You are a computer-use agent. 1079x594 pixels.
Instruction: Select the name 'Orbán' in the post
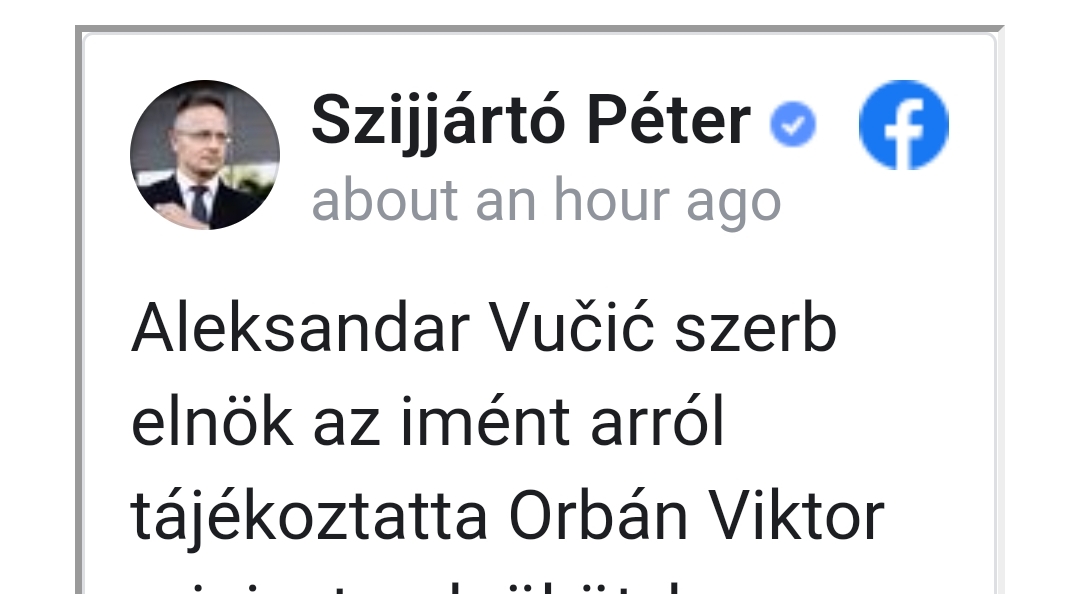[598, 516]
